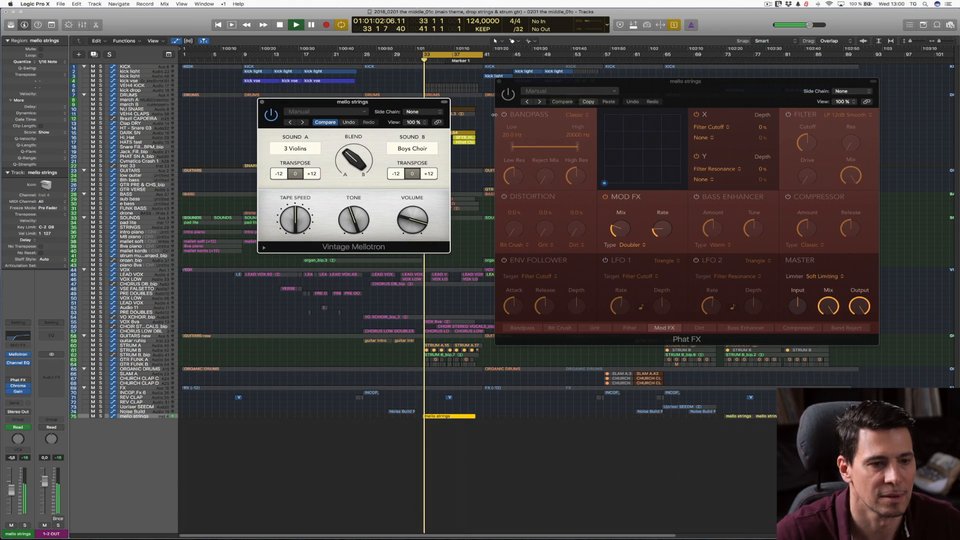
Task: Open the File menu
Action: coord(61,4)
